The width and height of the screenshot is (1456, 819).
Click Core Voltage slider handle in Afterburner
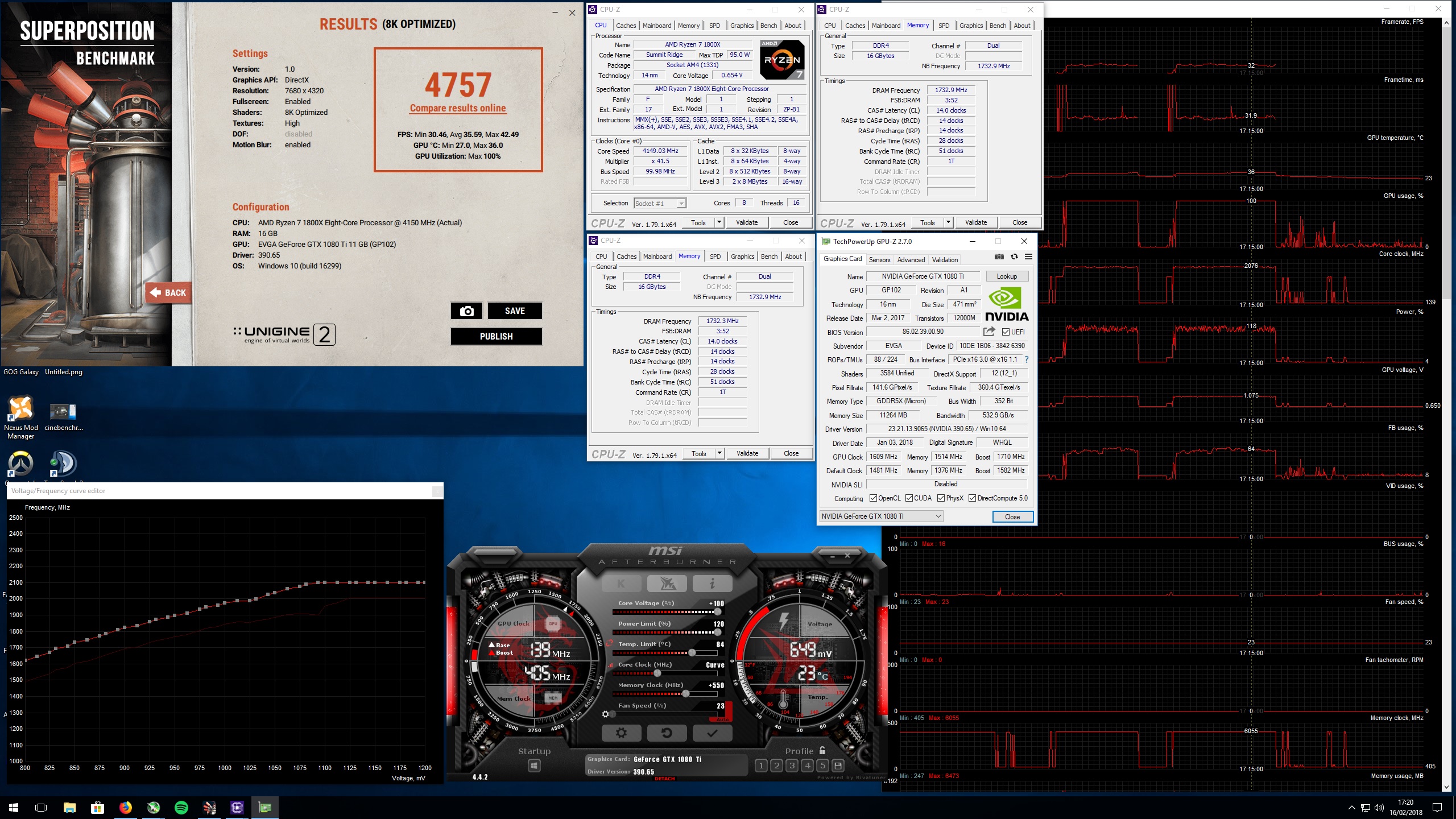pos(718,612)
